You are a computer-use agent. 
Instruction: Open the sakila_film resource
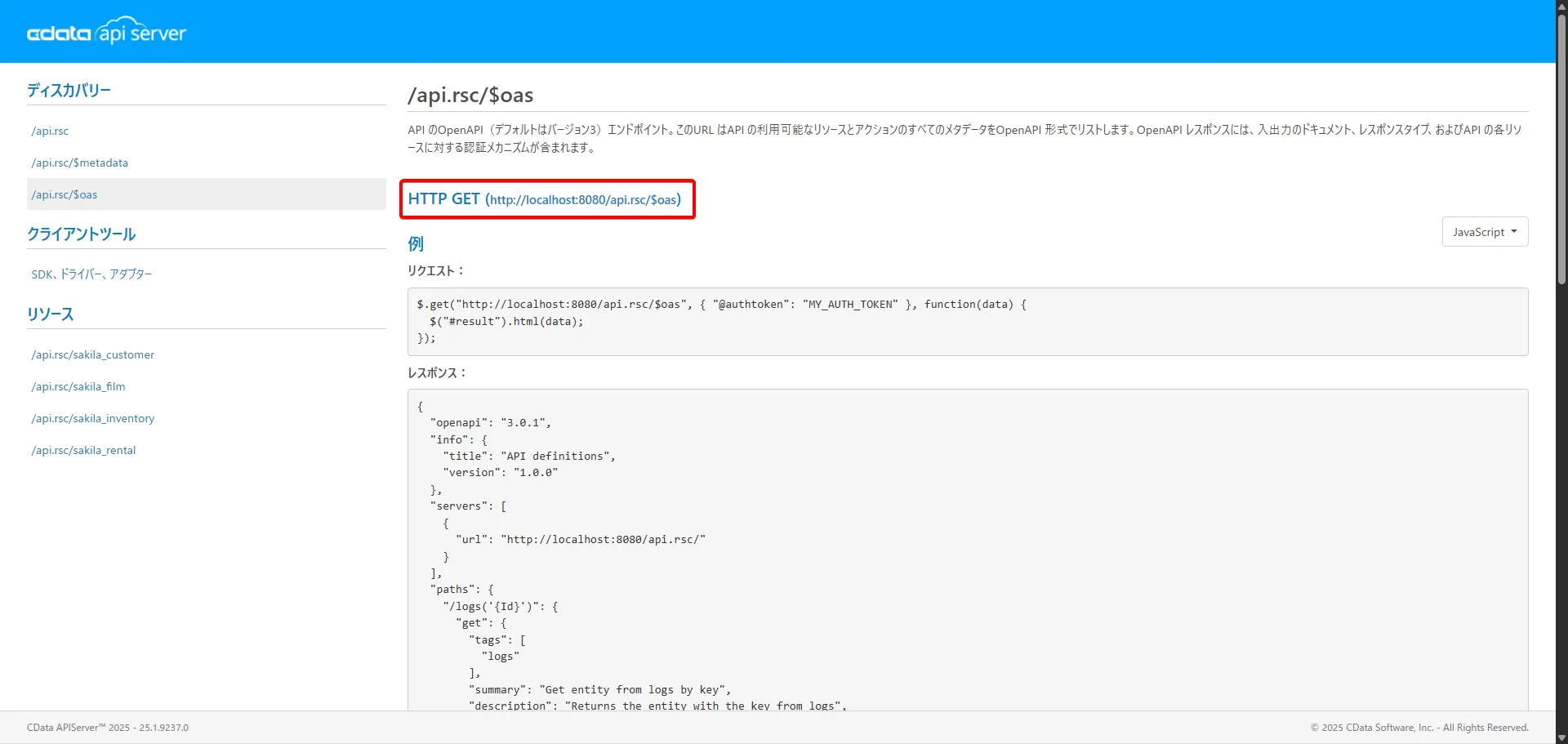[x=78, y=386]
